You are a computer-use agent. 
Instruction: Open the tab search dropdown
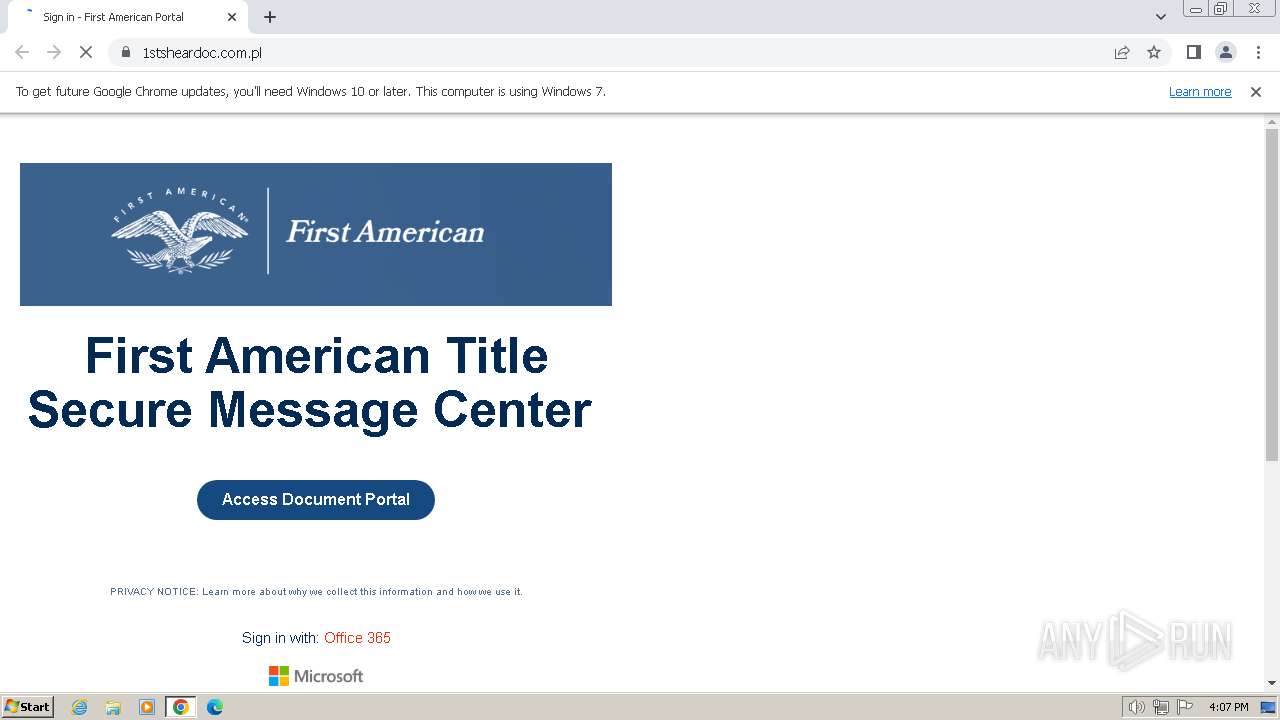click(x=1161, y=17)
